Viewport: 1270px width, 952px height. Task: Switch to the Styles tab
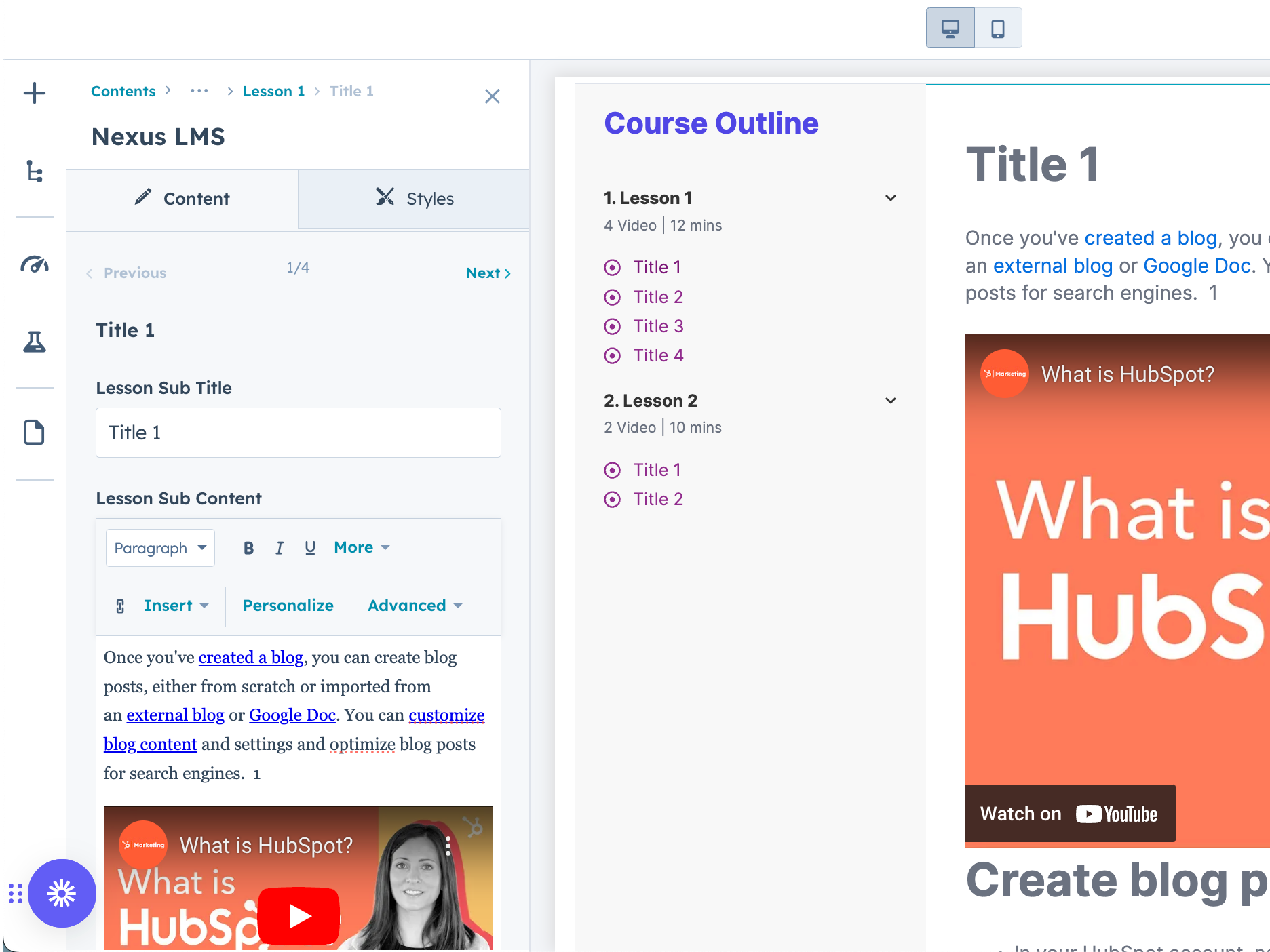click(x=414, y=199)
